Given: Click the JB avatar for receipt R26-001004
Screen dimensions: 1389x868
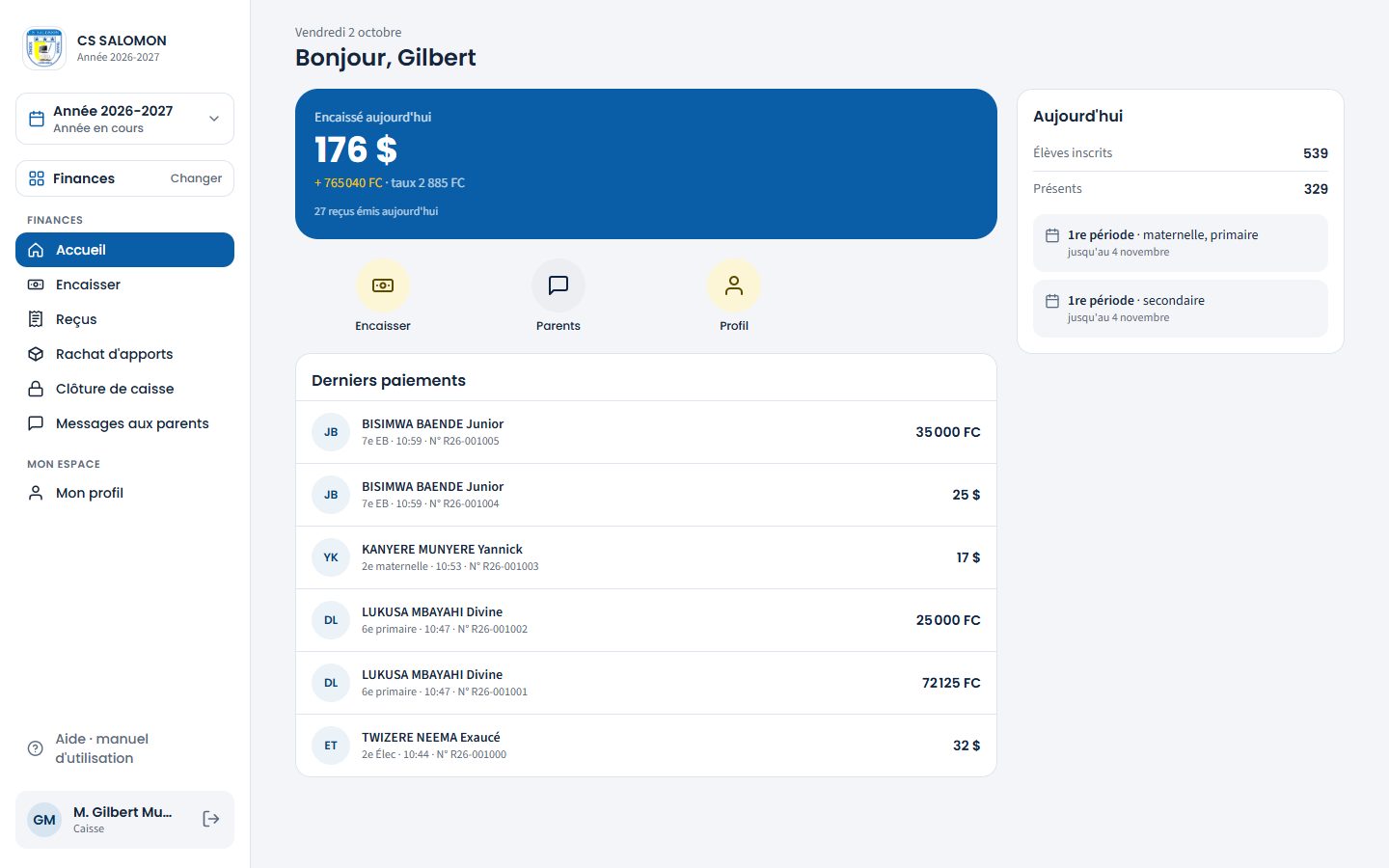Looking at the screenshot, I should [x=331, y=495].
